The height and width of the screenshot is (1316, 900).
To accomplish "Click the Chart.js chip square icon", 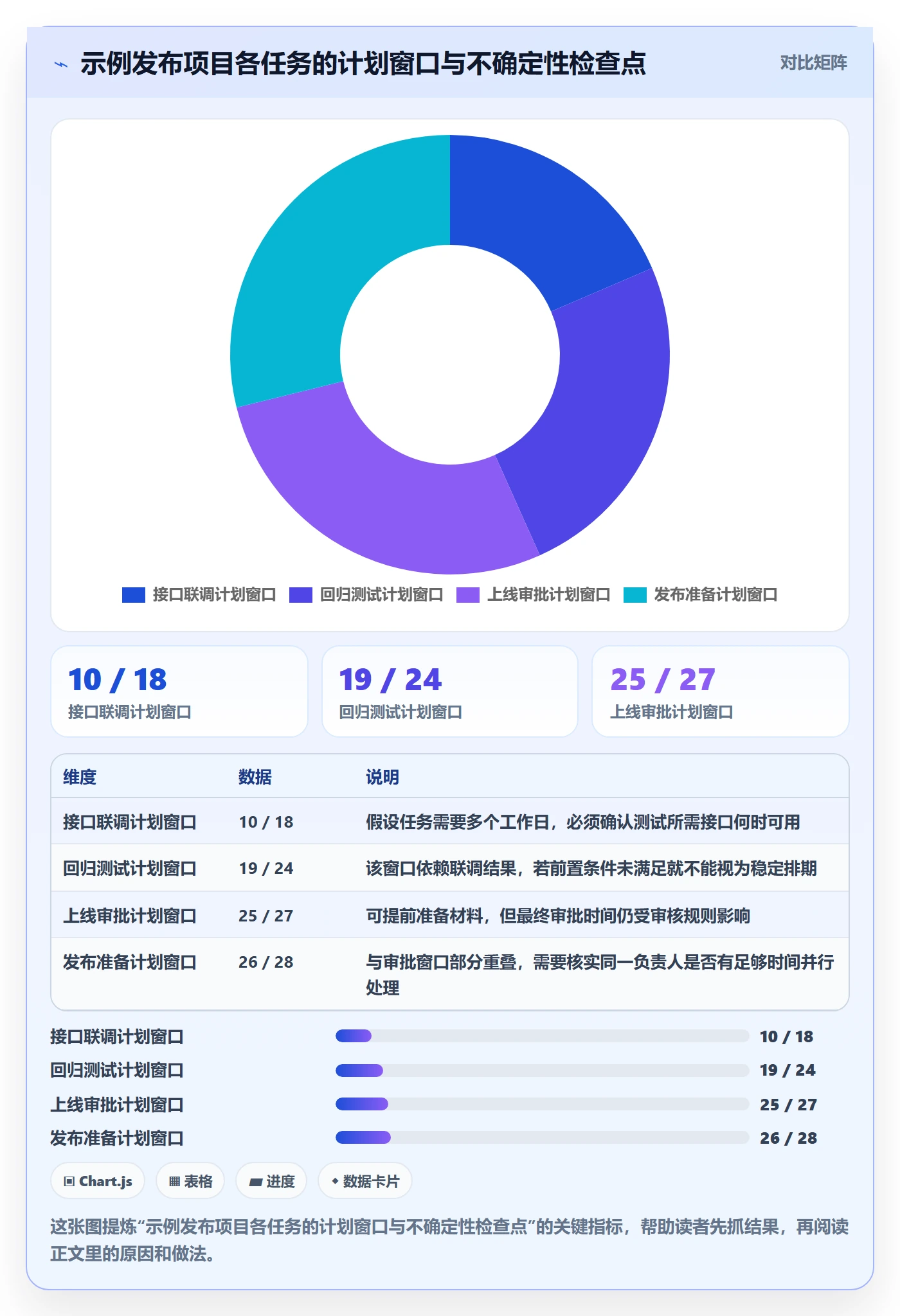I will (69, 1182).
